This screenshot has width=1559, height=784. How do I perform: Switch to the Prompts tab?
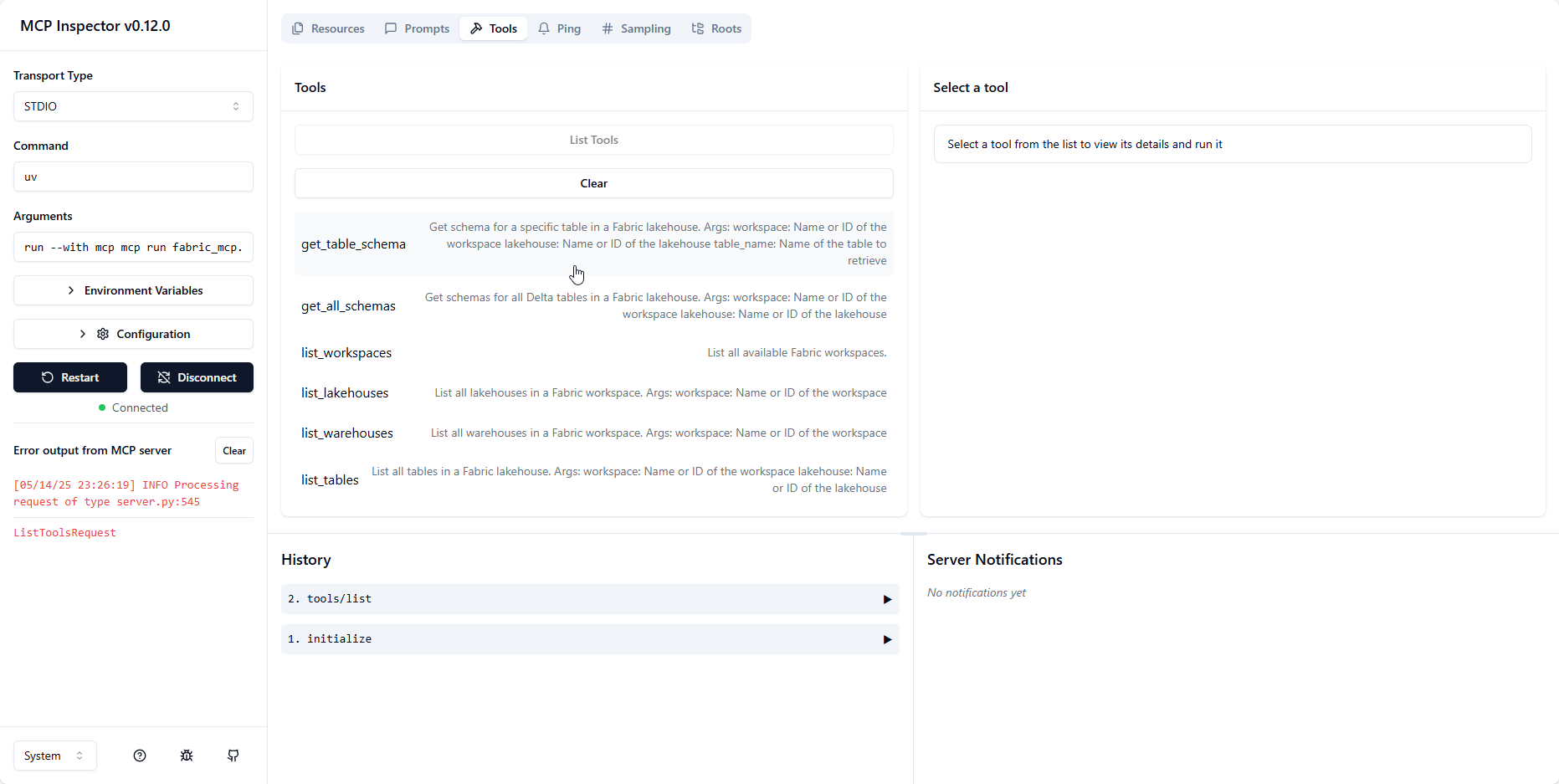point(417,28)
